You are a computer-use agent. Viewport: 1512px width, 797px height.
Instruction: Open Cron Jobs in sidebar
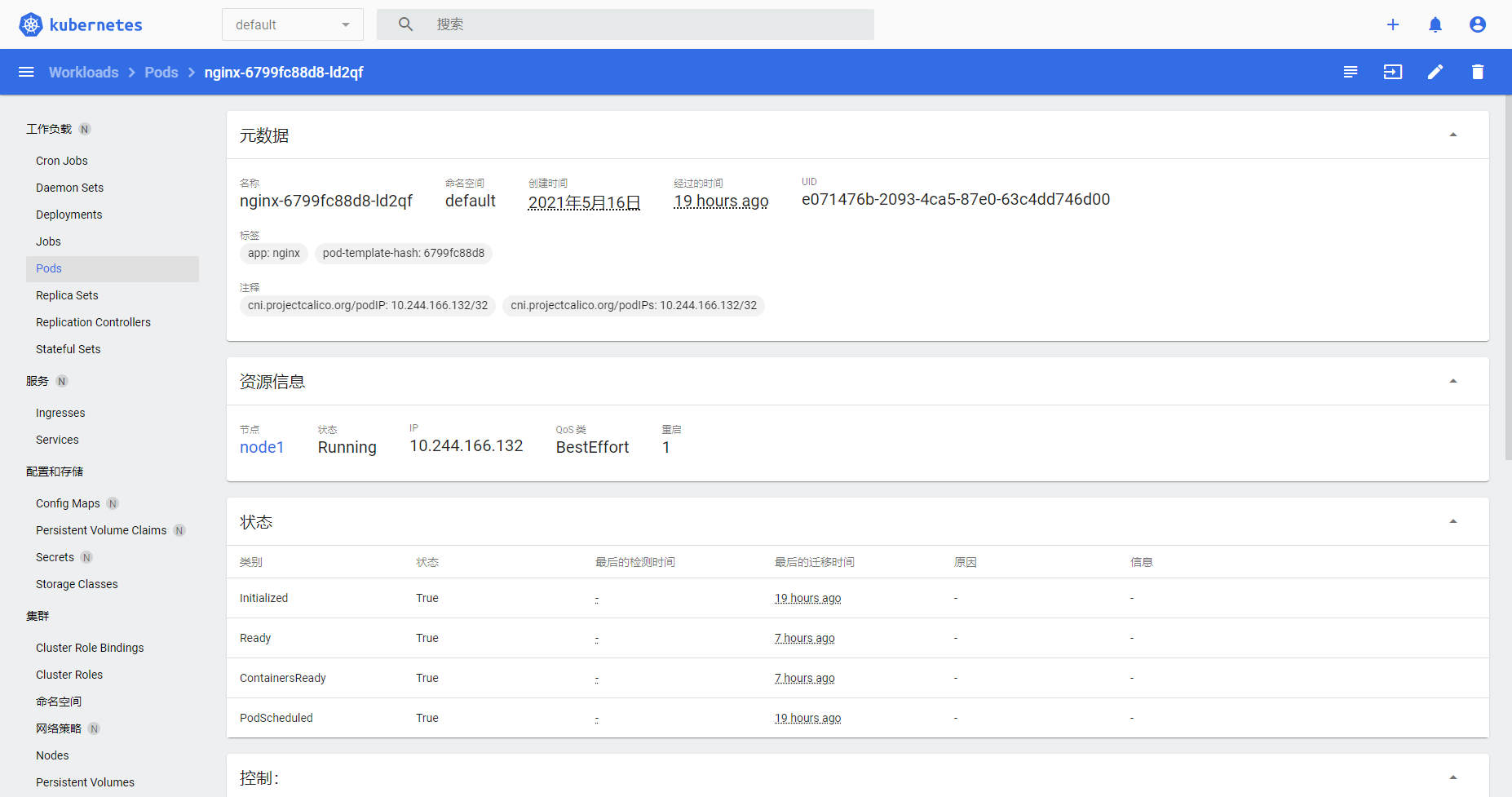point(62,161)
